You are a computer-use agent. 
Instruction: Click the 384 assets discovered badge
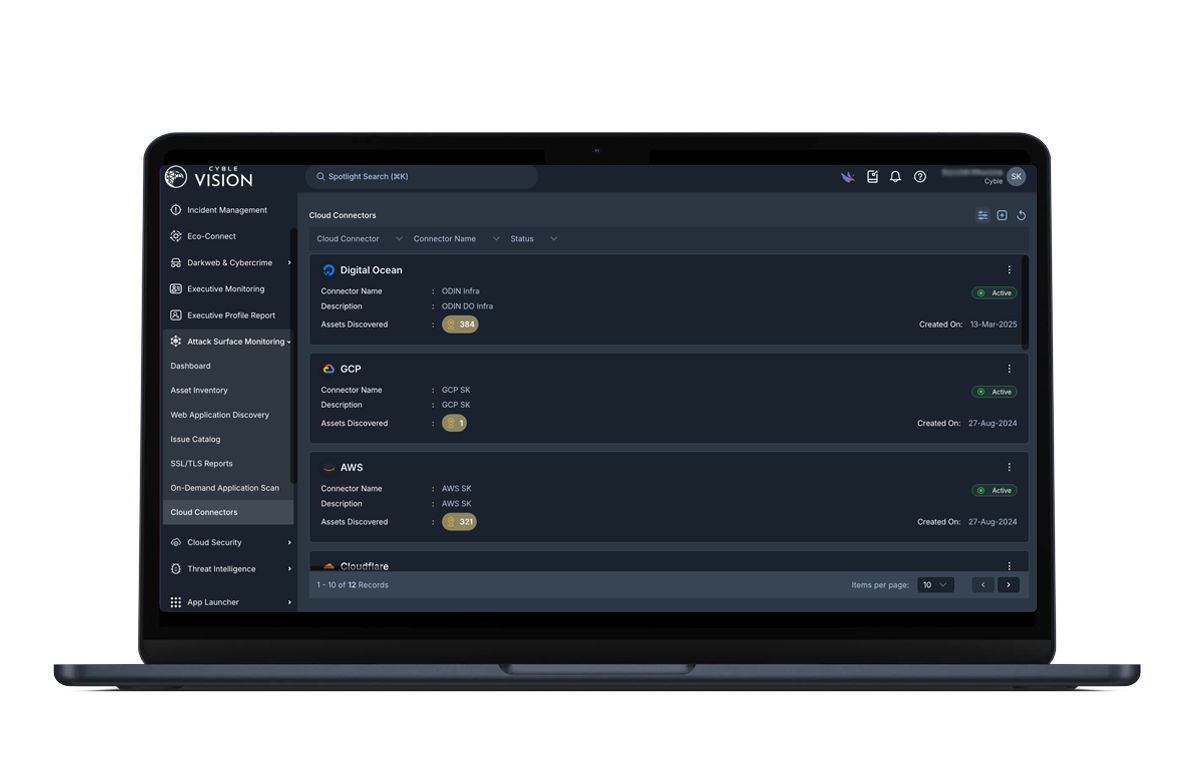(460, 325)
